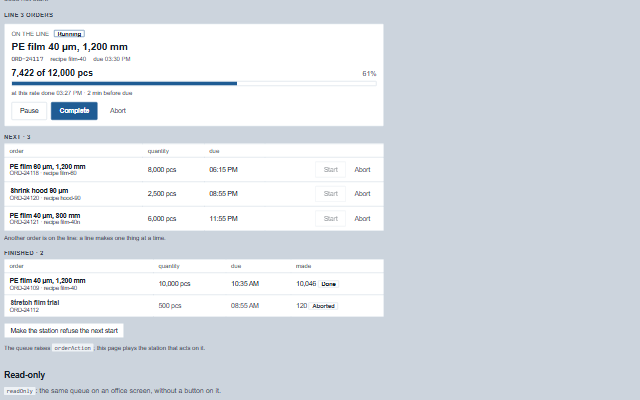
Task: Click the 10:35 AM due time
Action: [x=245, y=284]
